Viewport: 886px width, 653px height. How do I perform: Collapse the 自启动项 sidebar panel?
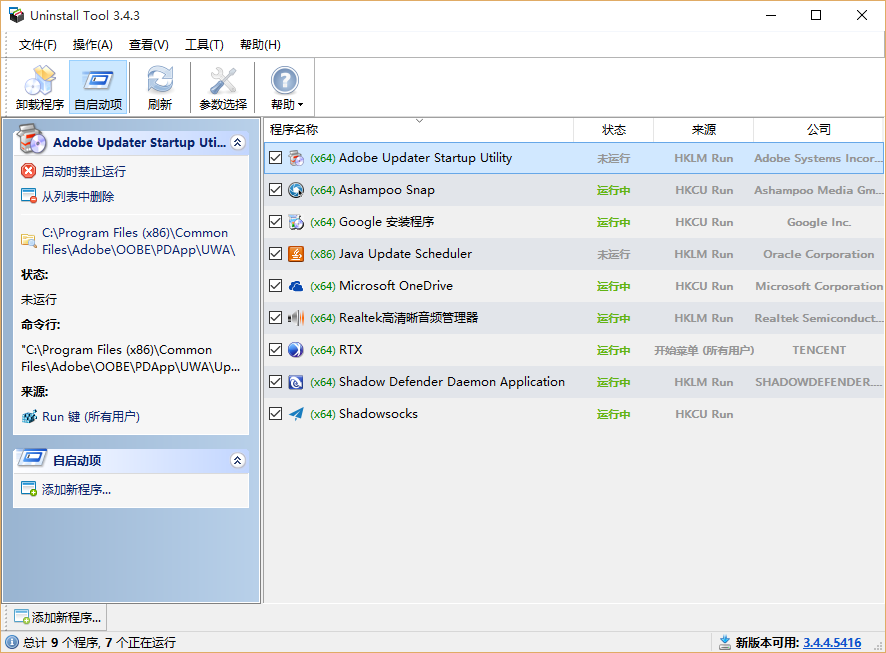(x=238, y=460)
